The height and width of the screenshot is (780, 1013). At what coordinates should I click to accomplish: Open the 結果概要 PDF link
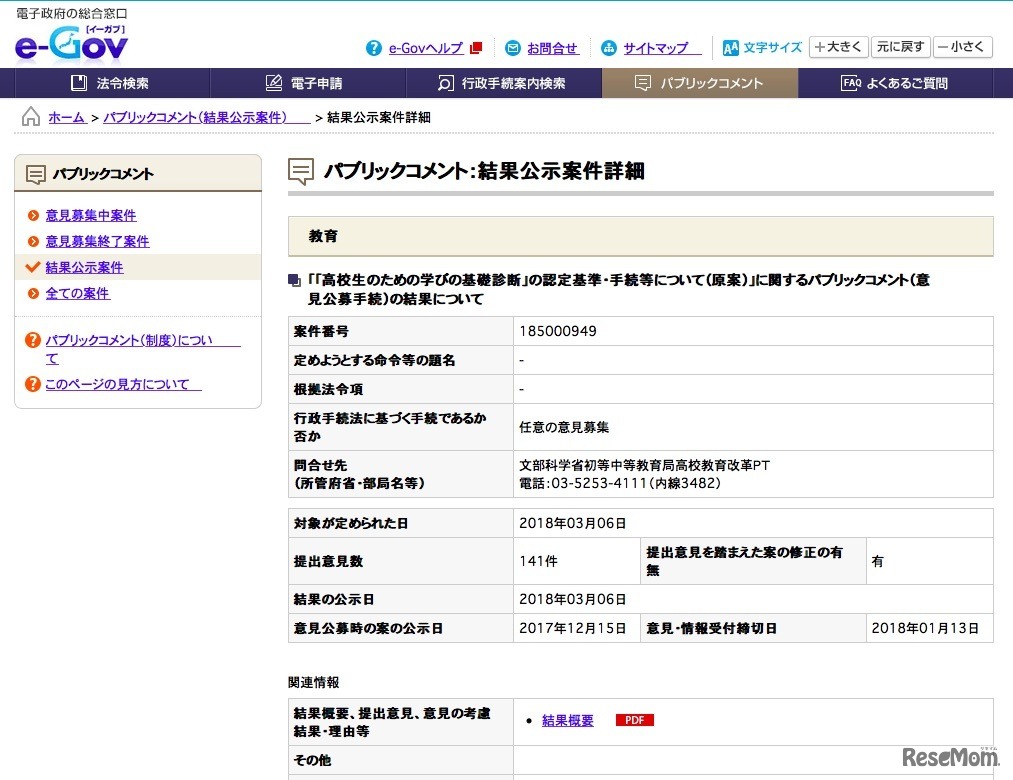point(568,719)
